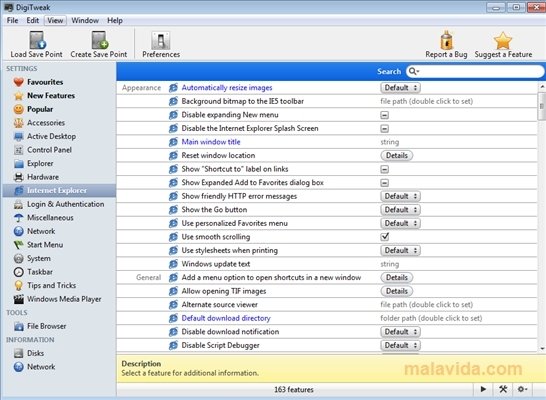Select Windows Media Player category
Viewport: 546px width, 400px height.
[64, 299]
